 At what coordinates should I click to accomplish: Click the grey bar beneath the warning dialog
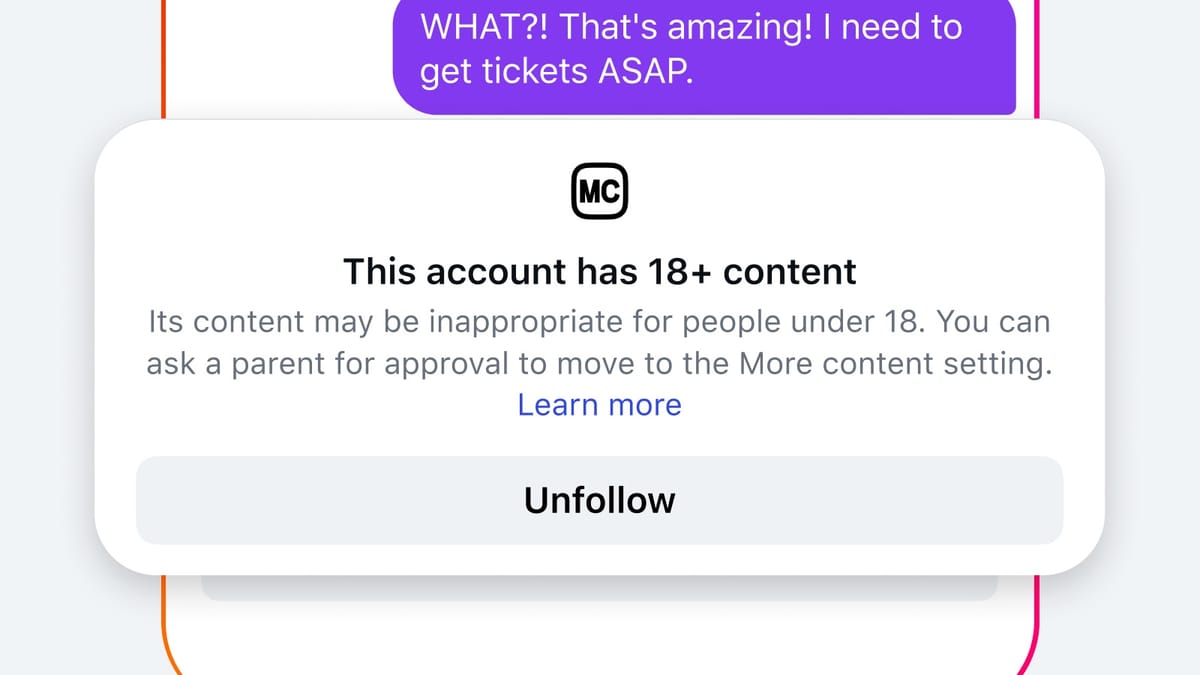[599, 588]
